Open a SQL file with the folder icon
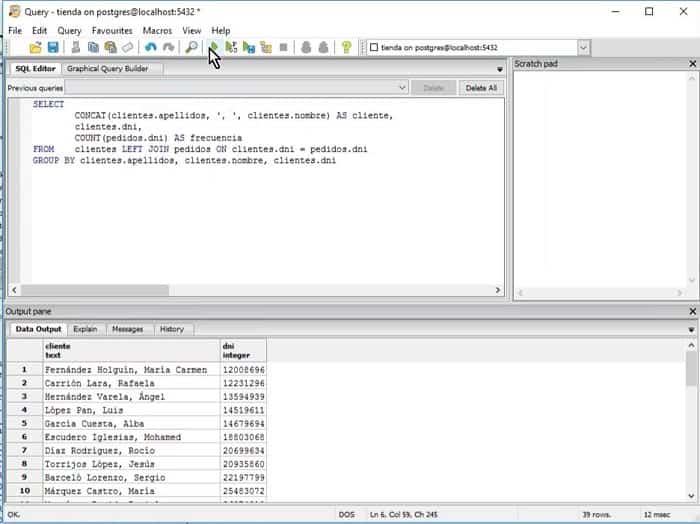 (36, 47)
